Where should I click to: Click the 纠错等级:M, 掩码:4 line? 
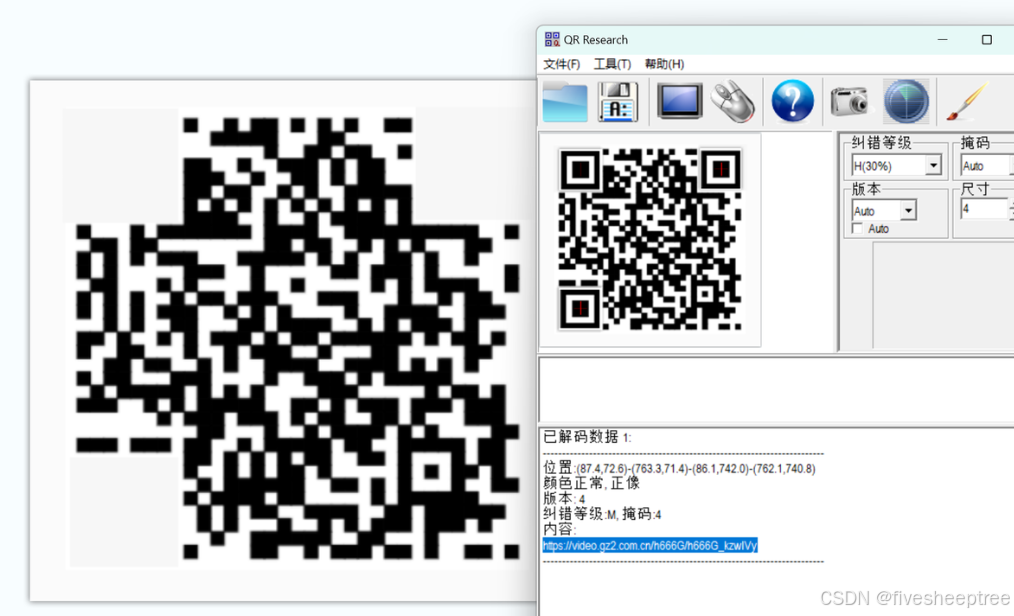(602, 515)
